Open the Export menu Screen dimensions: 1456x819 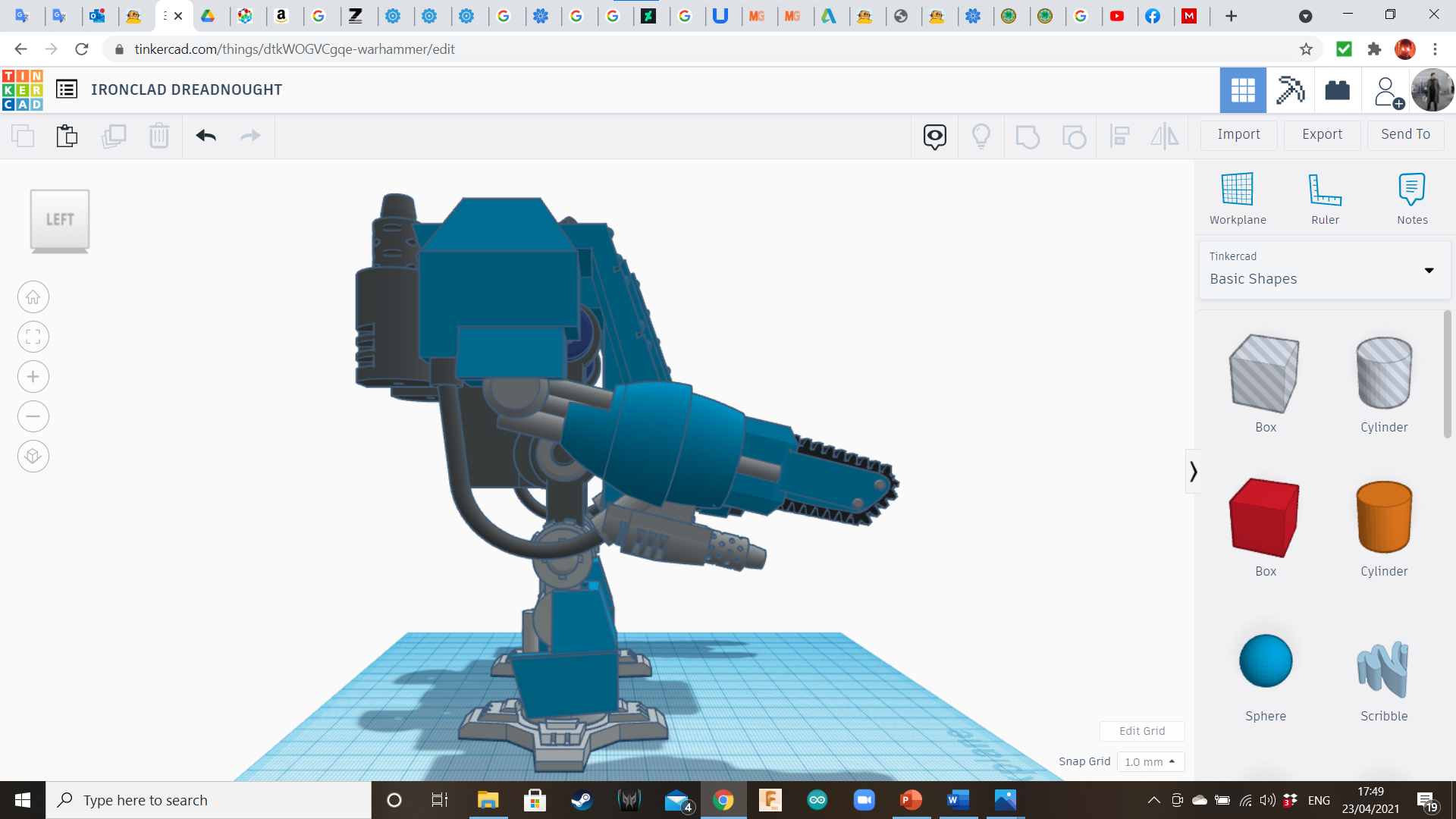(1322, 134)
